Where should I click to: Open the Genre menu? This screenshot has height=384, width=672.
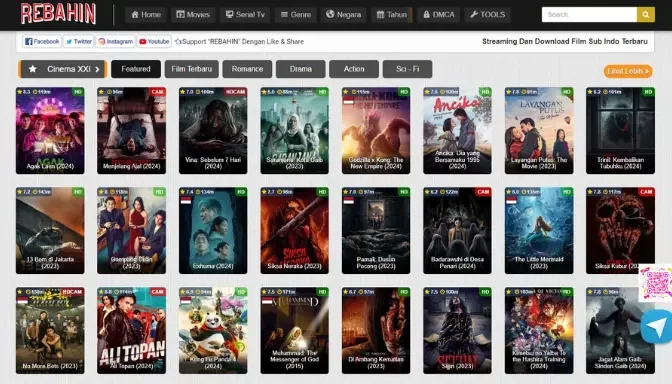click(x=296, y=15)
